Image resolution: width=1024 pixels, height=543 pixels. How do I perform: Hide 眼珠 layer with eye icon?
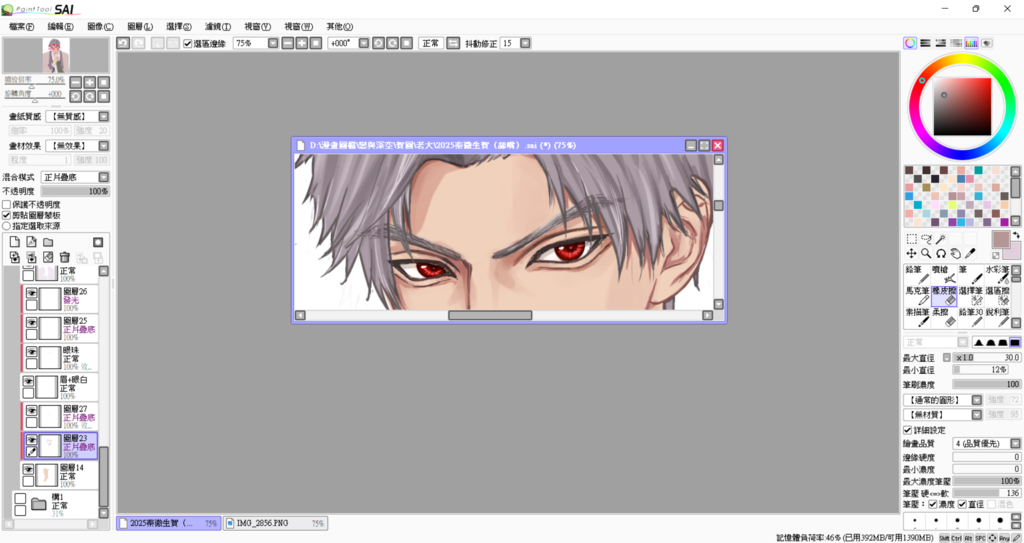tap(31, 352)
